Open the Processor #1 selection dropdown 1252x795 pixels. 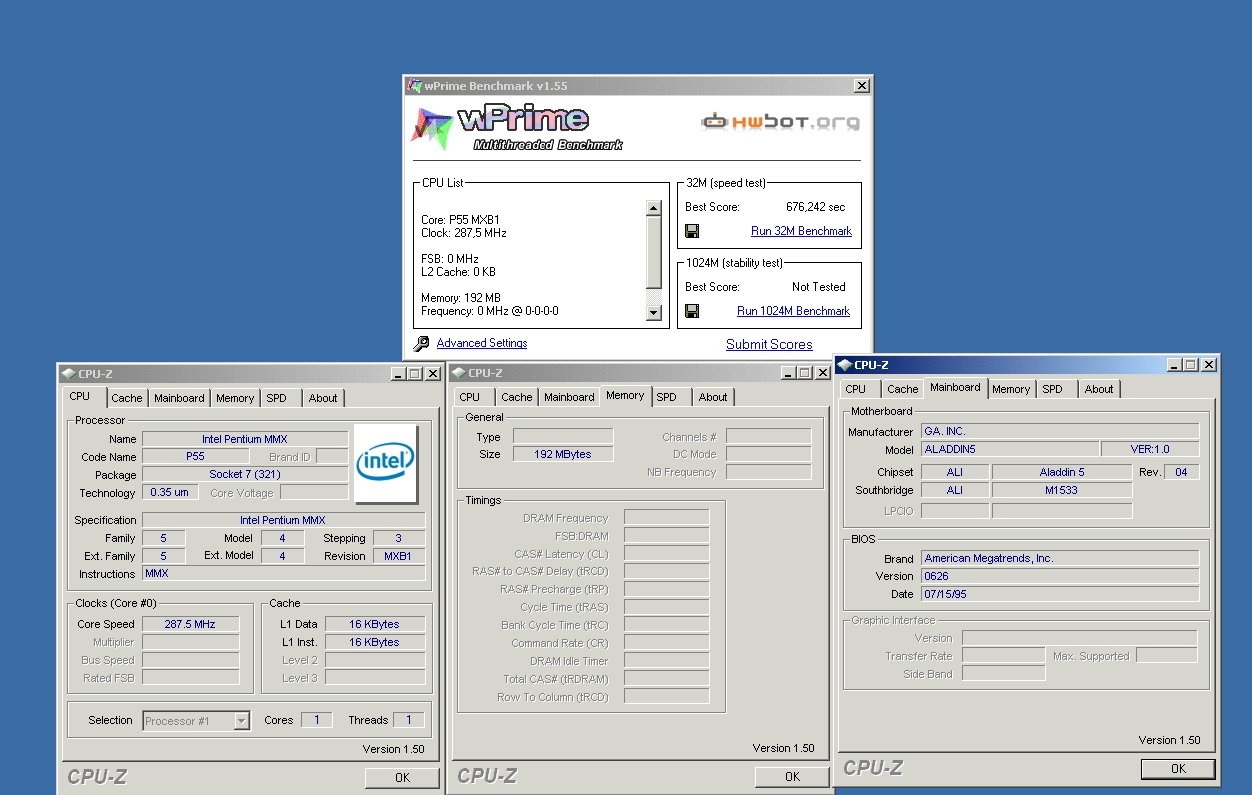pos(241,720)
